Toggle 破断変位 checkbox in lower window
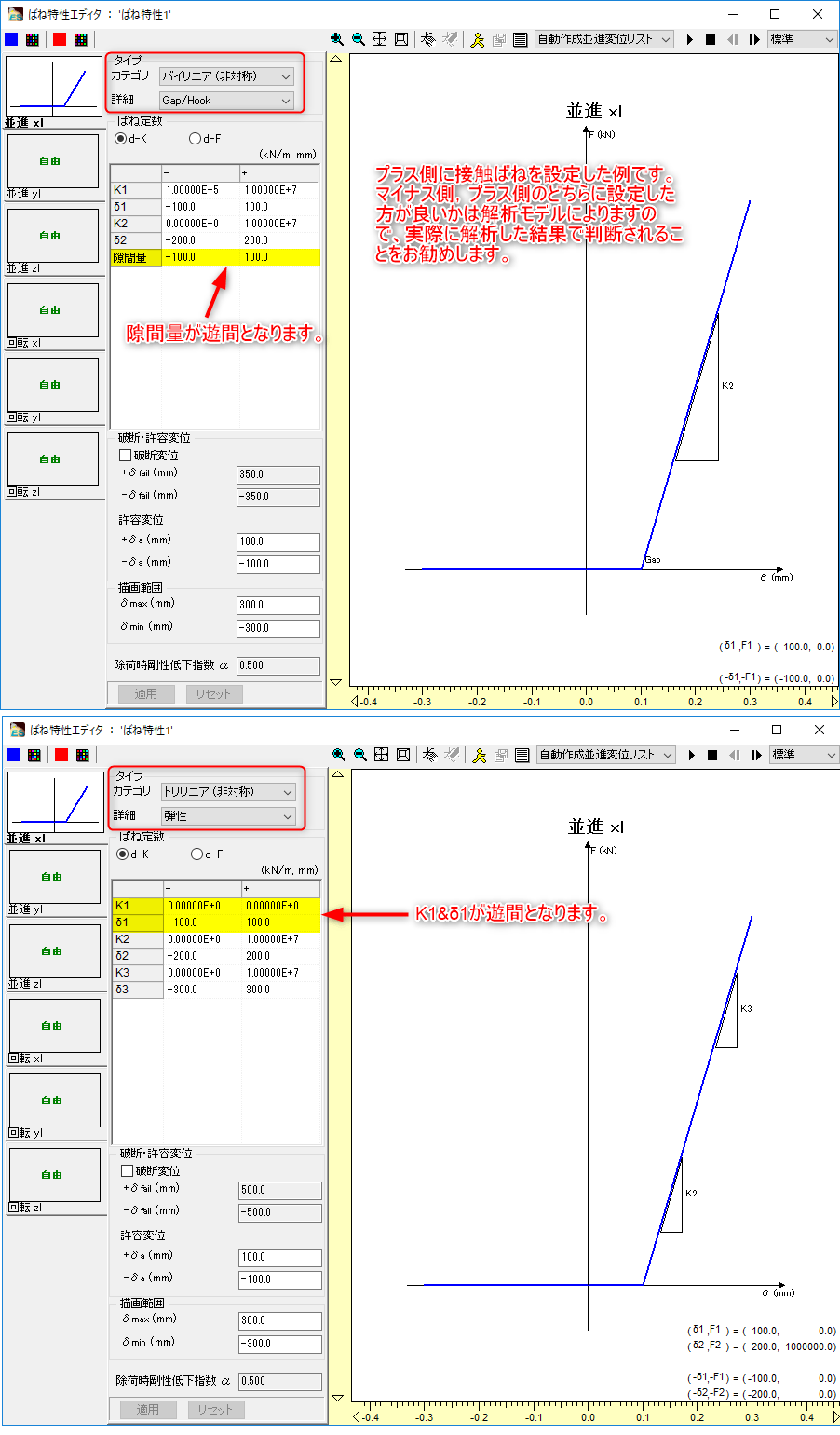 (127, 1171)
